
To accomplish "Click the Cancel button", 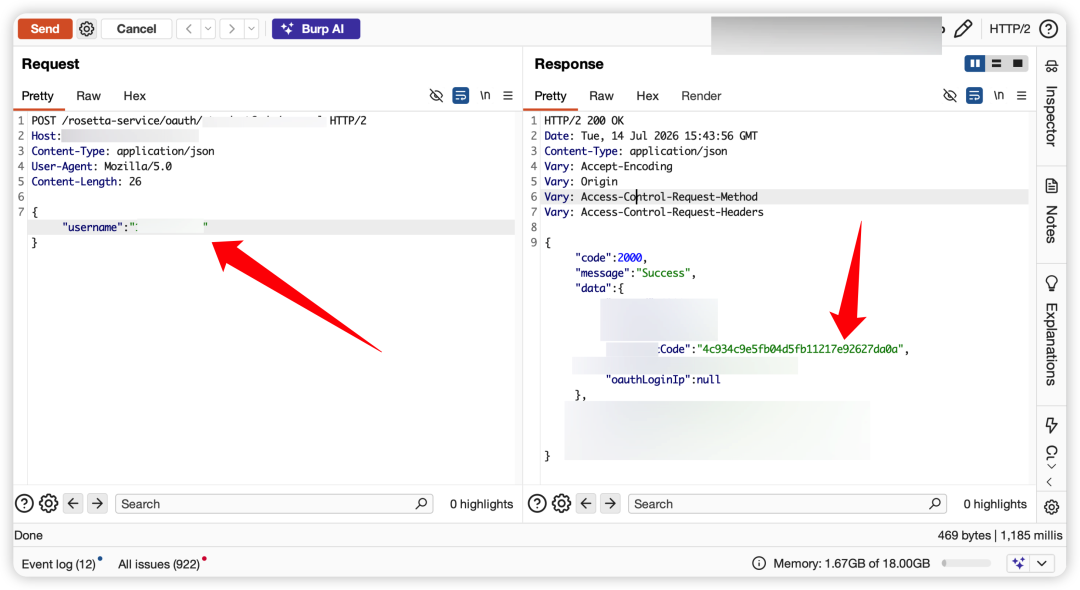I will click(136, 29).
